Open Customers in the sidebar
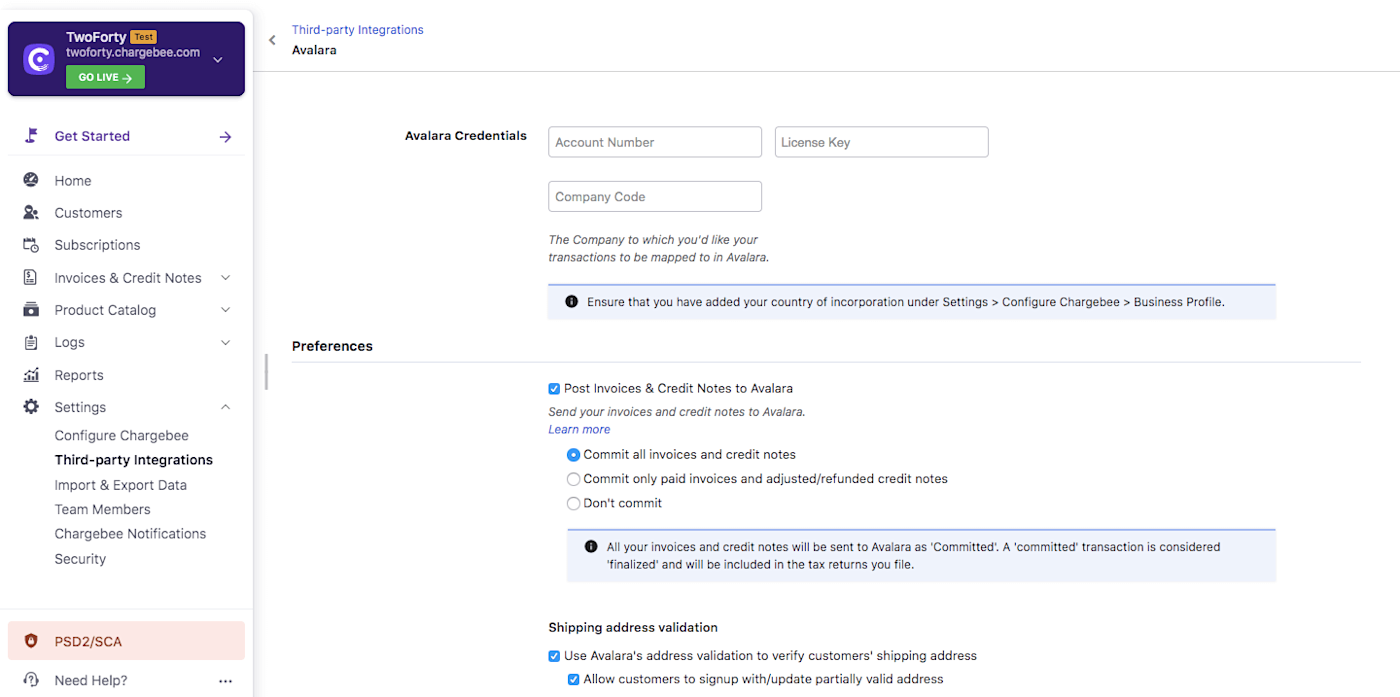 [88, 213]
